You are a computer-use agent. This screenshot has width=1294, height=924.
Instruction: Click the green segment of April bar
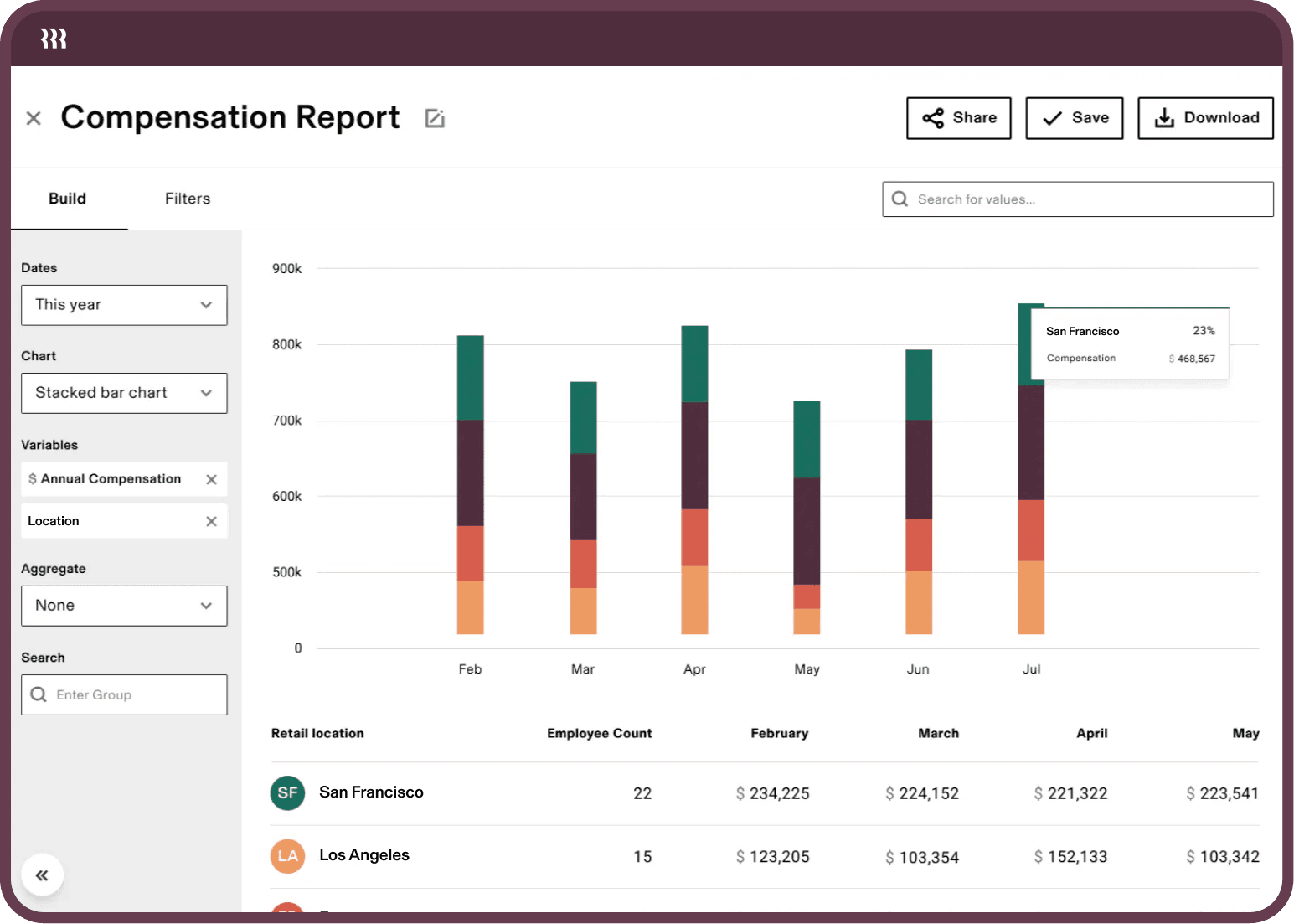tap(694, 364)
